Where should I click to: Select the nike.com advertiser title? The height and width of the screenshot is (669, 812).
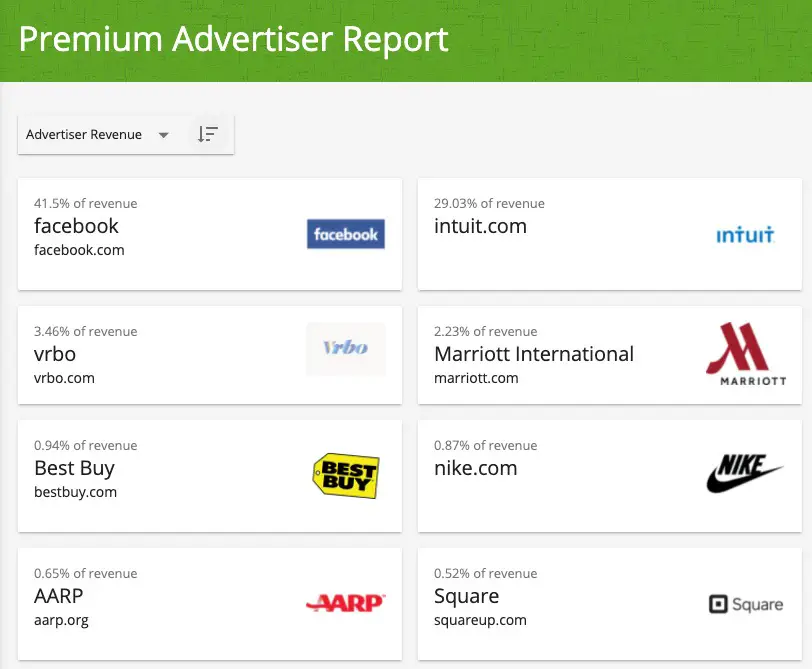click(x=475, y=468)
